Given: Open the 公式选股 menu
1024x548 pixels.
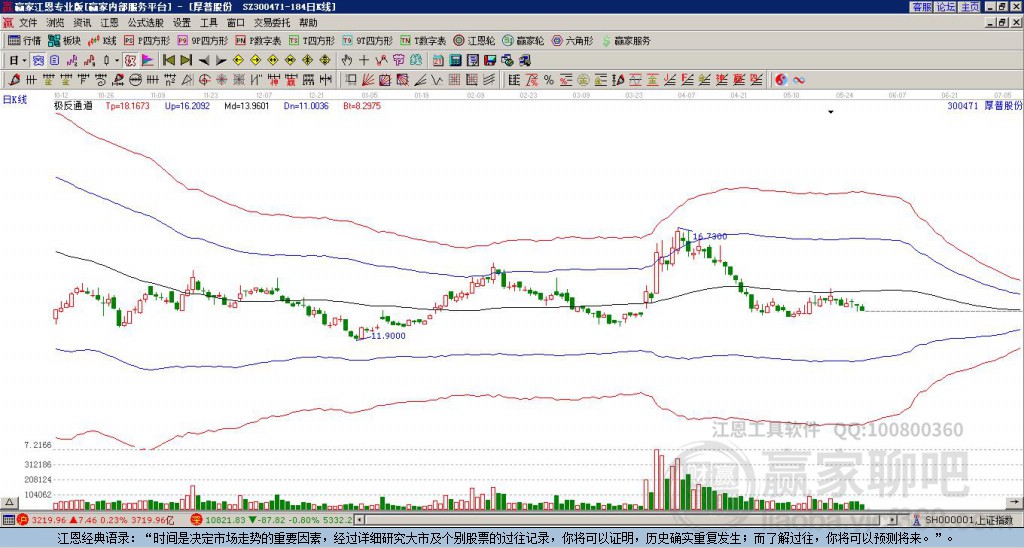Looking at the screenshot, I should (x=145, y=22).
